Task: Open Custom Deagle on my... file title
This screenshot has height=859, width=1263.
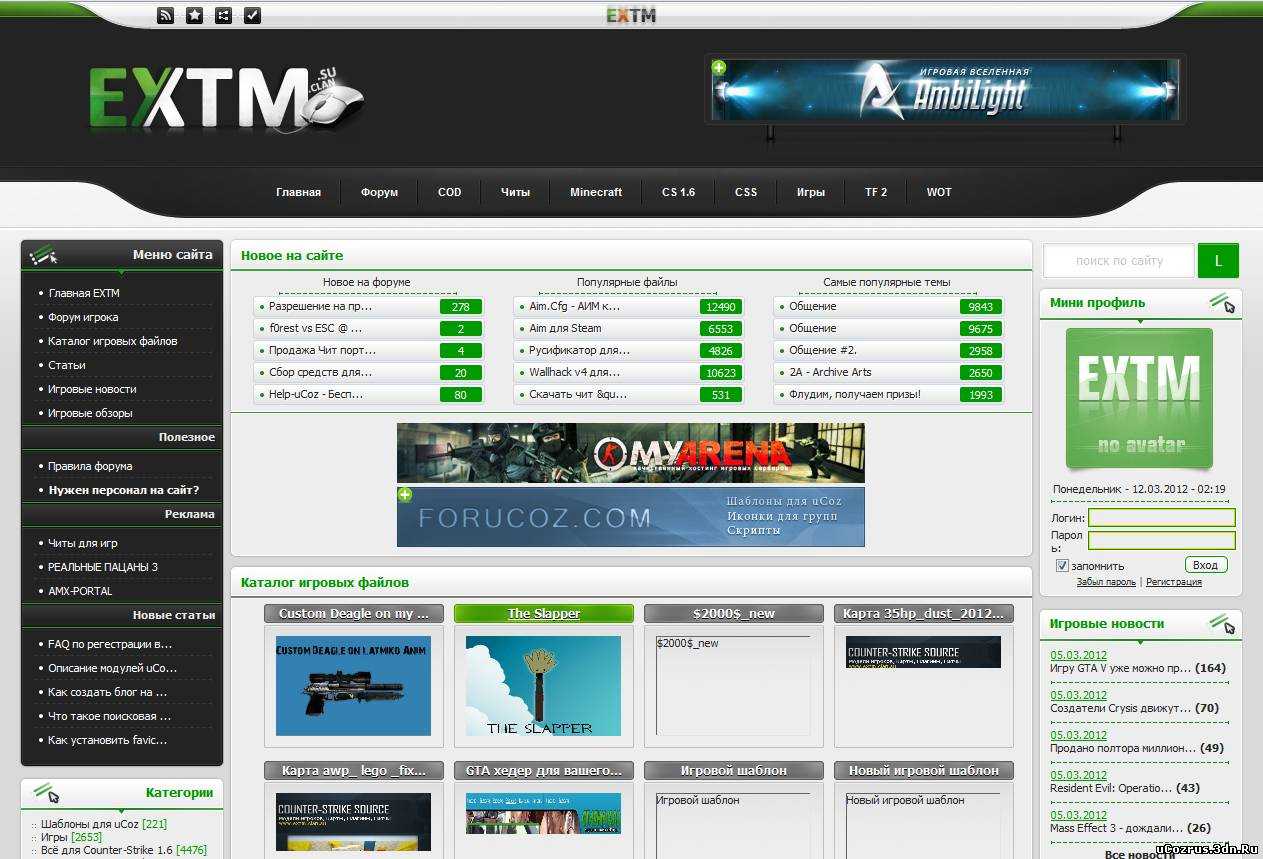Action: 353,613
